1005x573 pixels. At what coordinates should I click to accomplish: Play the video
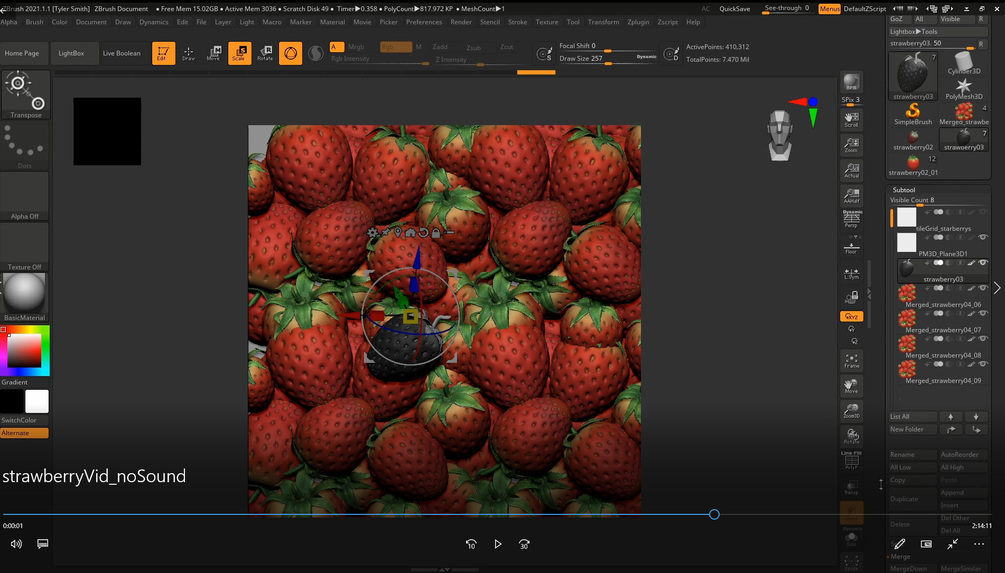(497, 544)
